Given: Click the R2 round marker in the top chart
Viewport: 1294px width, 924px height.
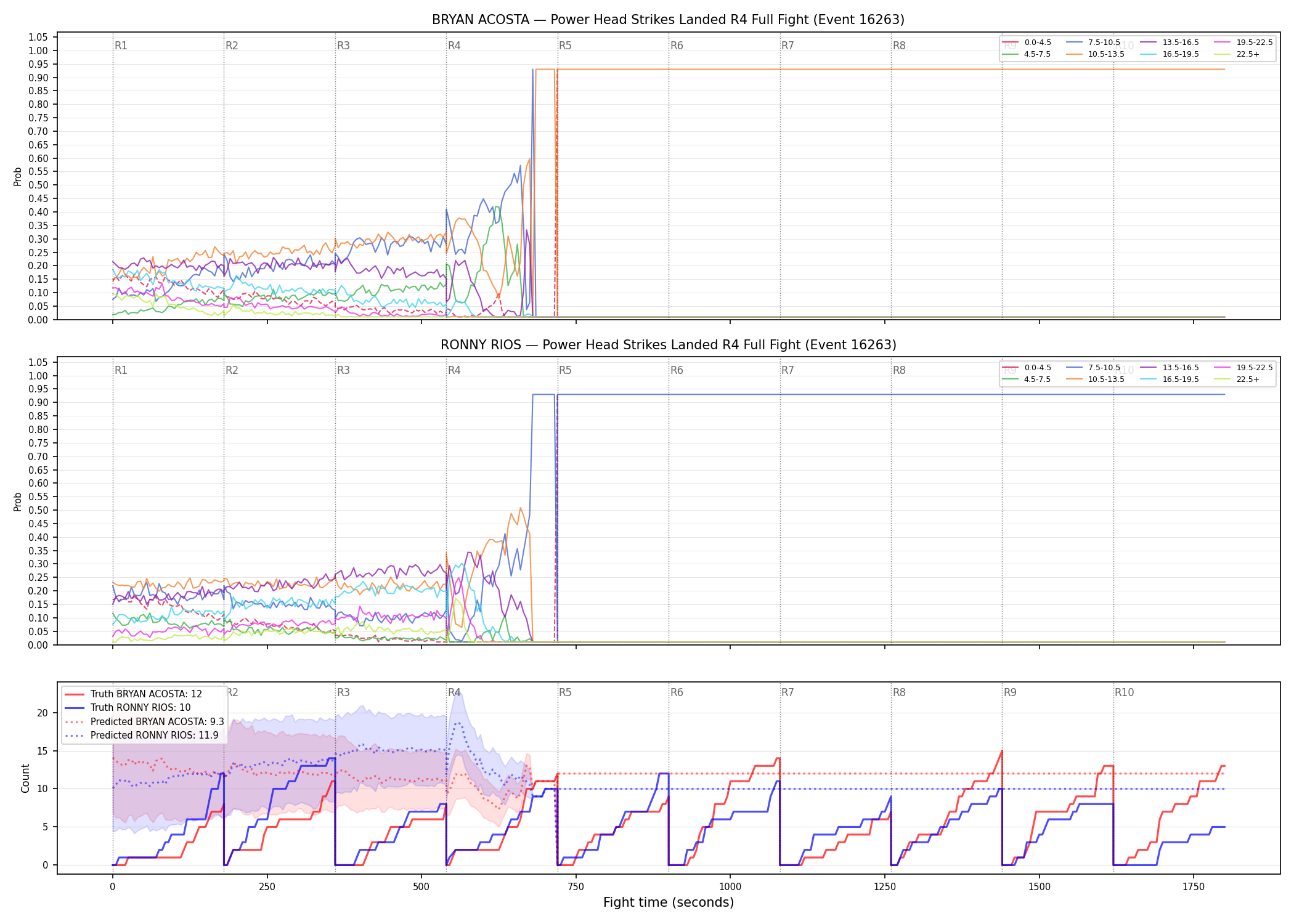Looking at the screenshot, I should [x=232, y=46].
